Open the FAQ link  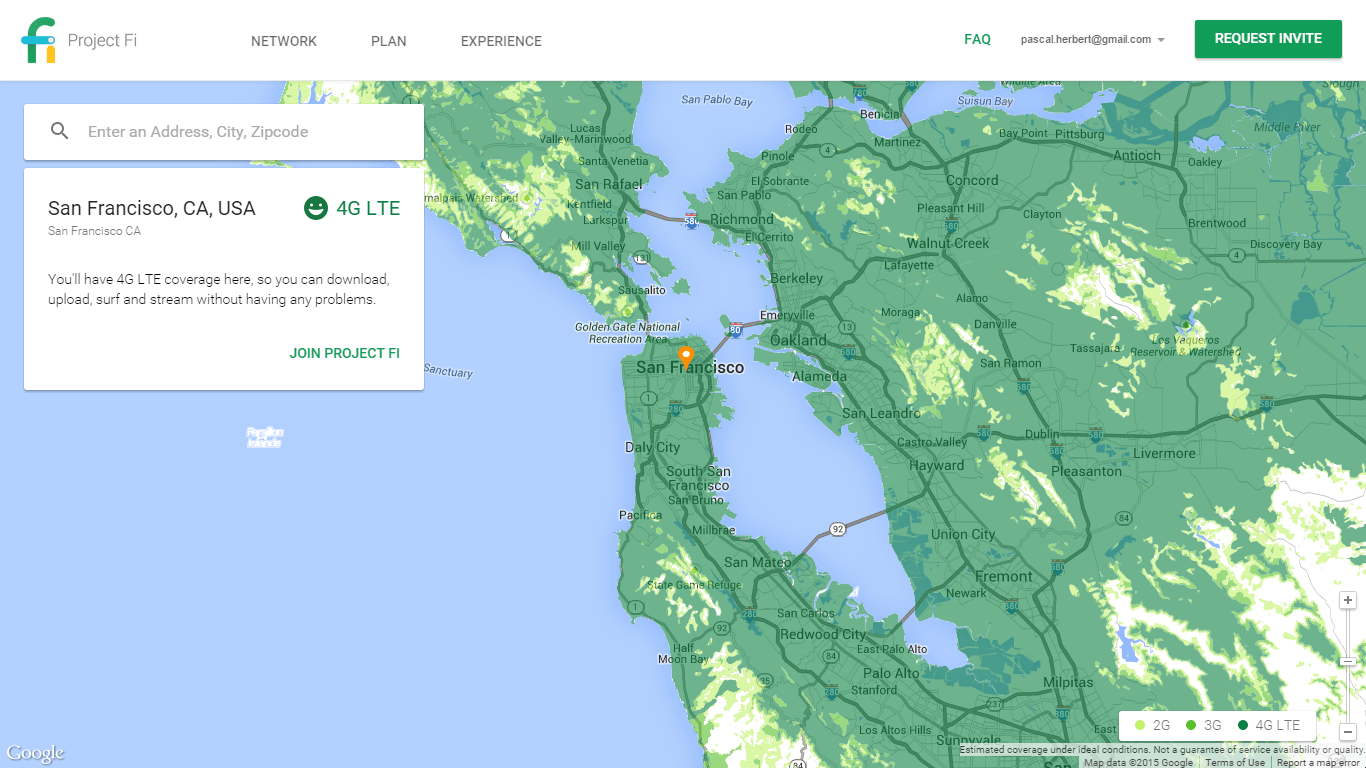click(x=977, y=40)
